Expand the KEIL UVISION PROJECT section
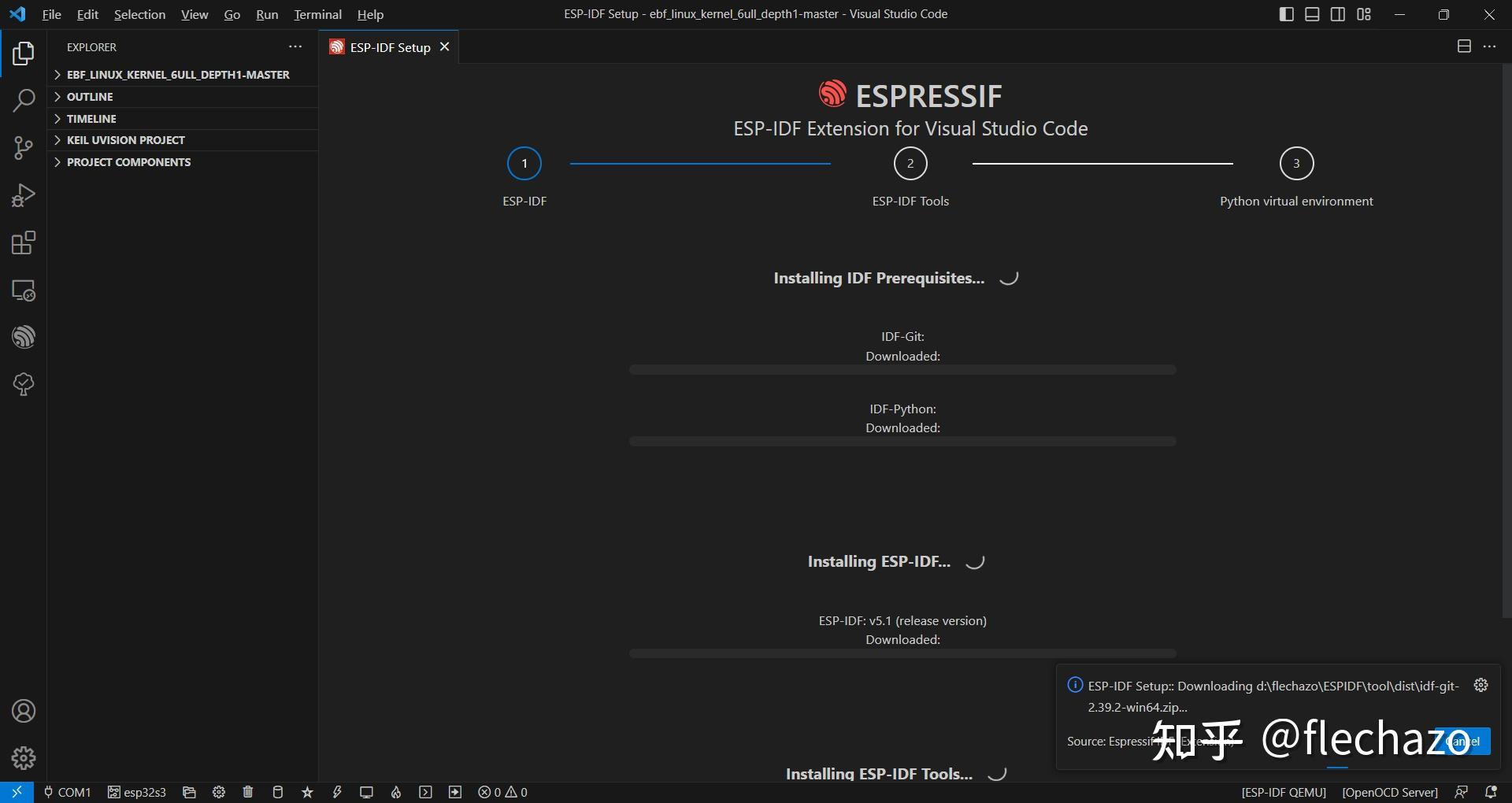This screenshot has width=1512, height=803. [x=183, y=140]
